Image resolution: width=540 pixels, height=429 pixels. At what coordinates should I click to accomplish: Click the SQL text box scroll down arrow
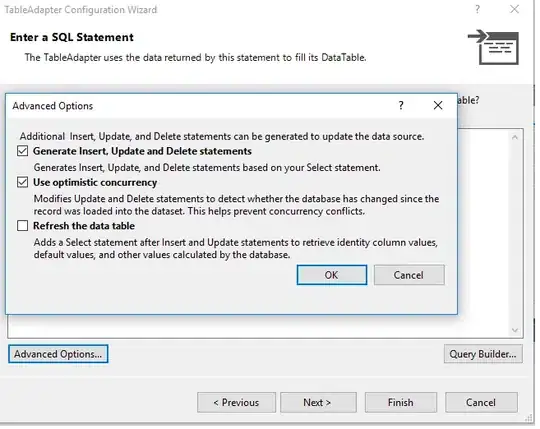tap(515, 330)
